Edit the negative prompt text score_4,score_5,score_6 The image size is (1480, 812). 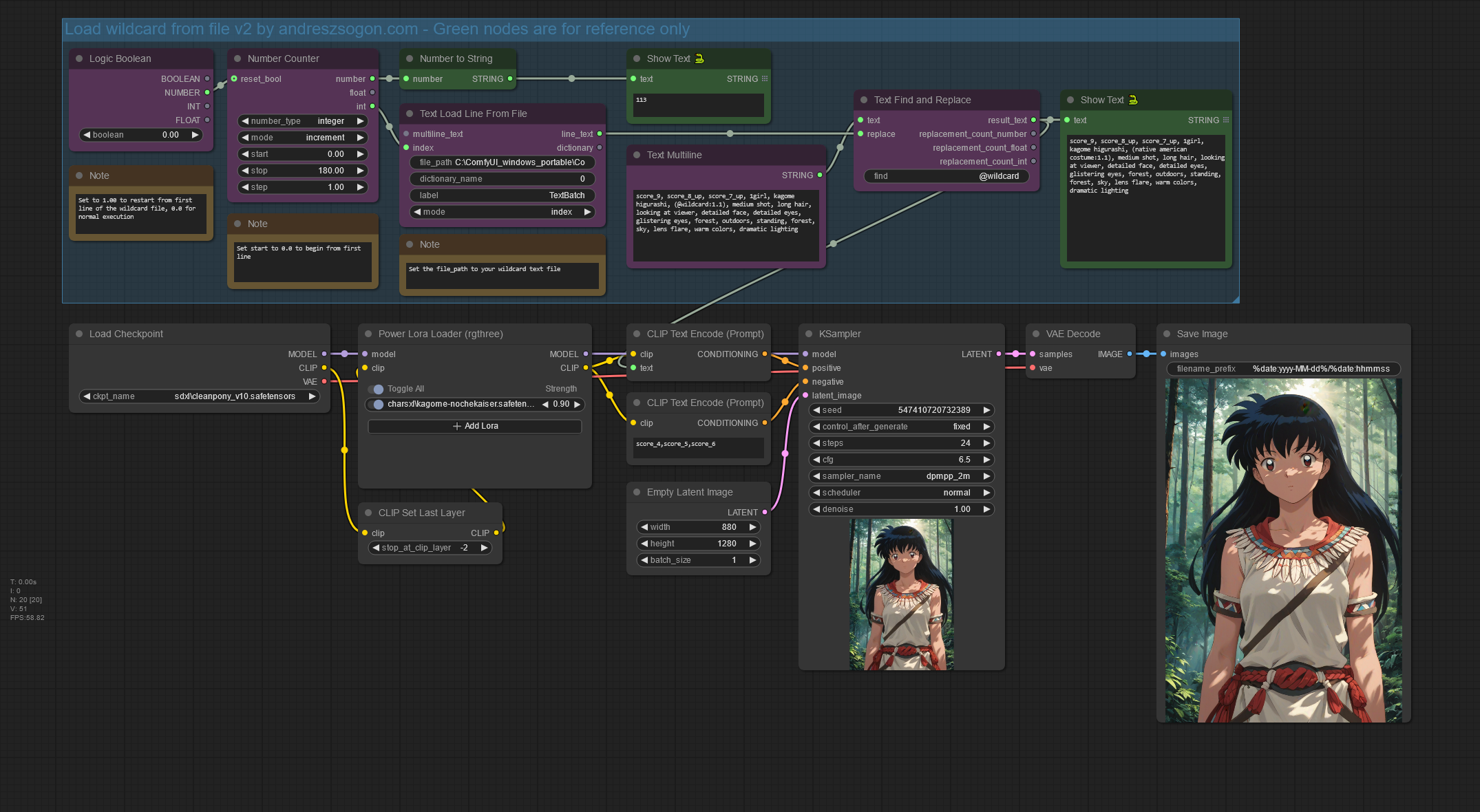pyautogui.click(x=699, y=448)
